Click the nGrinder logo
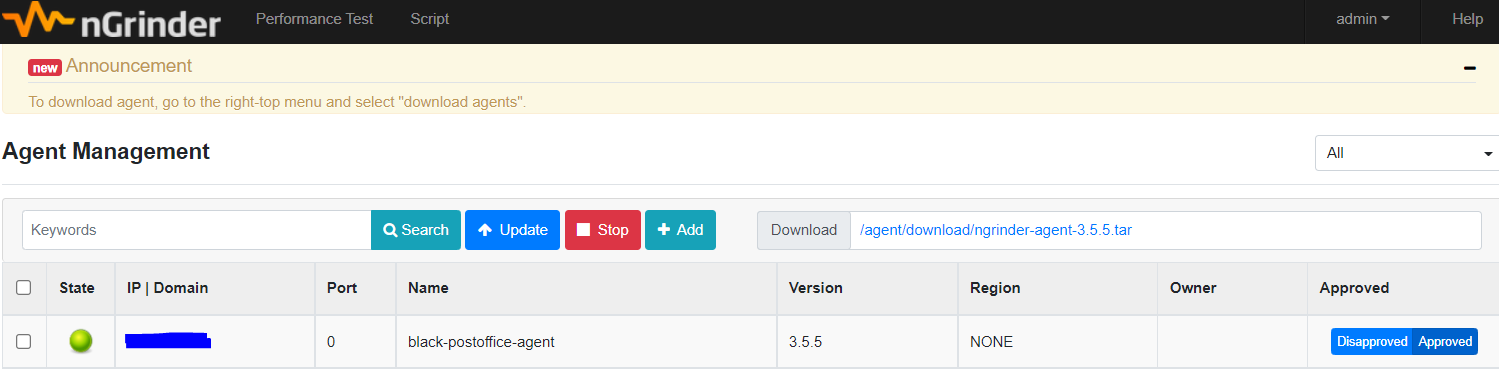This screenshot has height=370, width=1499. pos(111,20)
